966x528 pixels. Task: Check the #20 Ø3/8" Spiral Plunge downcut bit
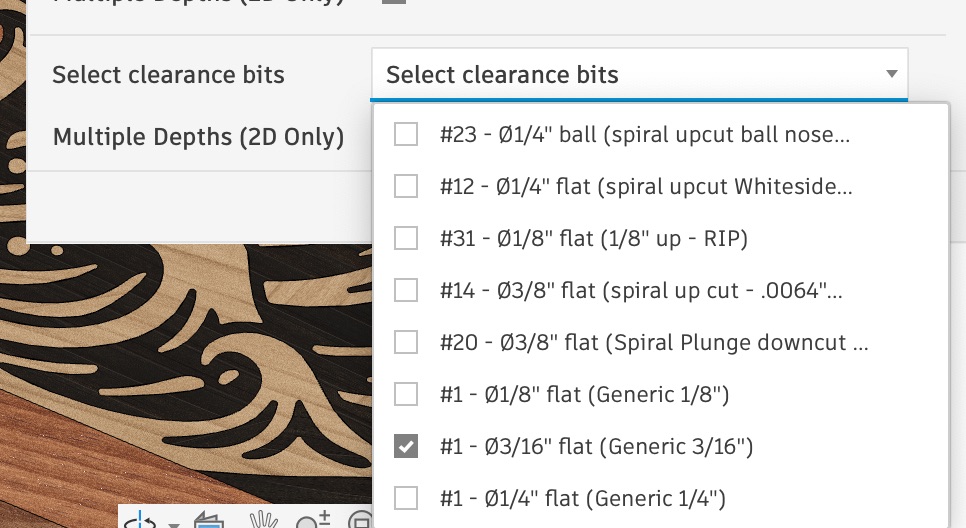click(406, 342)
